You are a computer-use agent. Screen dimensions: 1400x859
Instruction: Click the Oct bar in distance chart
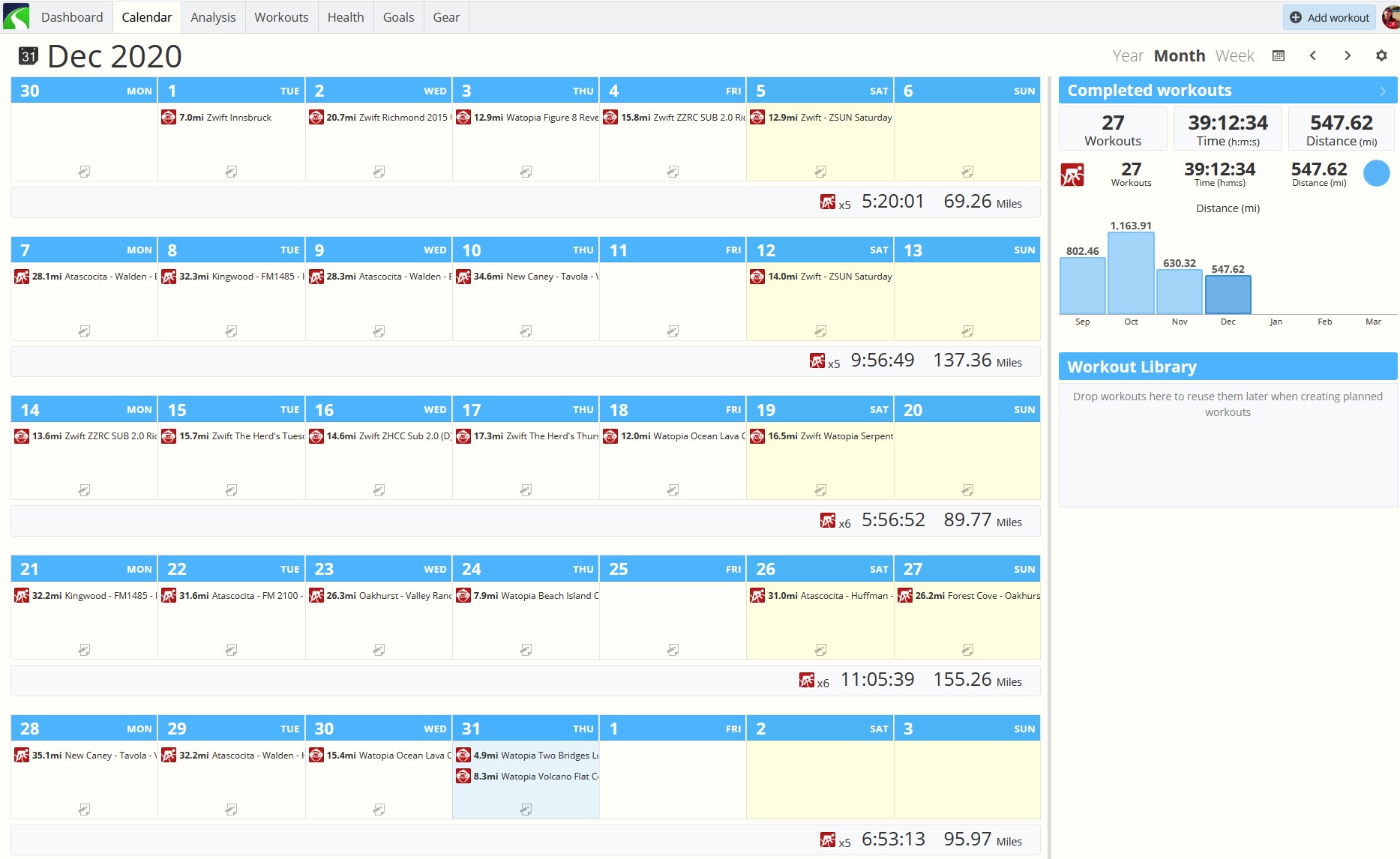pyautogui.click(x=1131, y=273)
